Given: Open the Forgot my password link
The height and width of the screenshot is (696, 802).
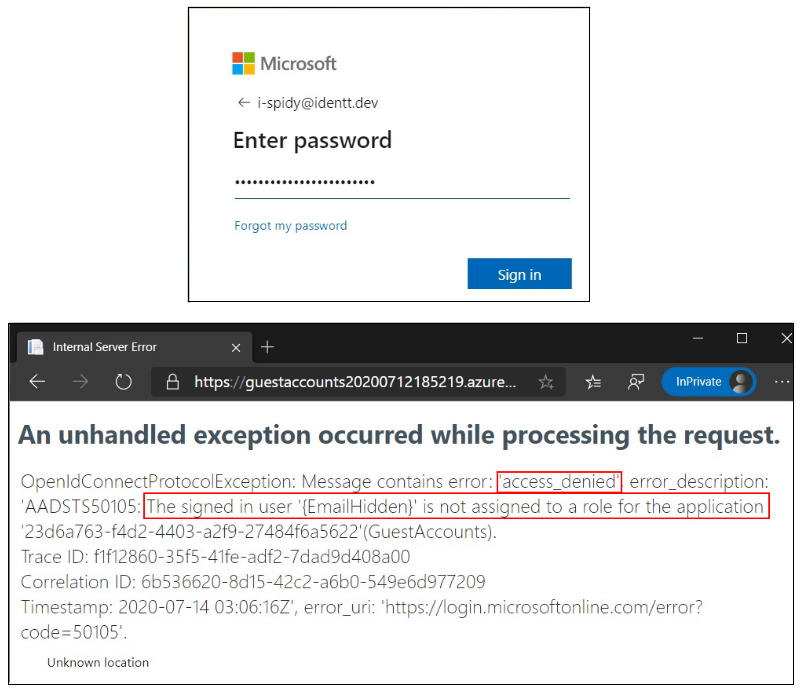Looking at the screenshot, I should tap(291, 226).
